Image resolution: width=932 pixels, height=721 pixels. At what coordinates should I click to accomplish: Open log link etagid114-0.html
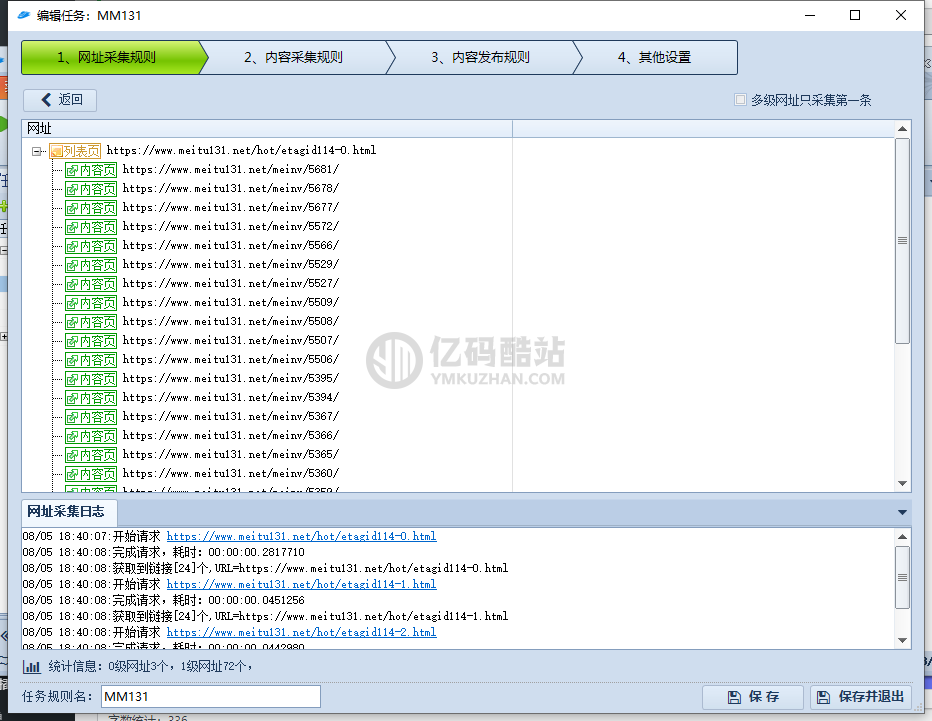pos(301,536)
